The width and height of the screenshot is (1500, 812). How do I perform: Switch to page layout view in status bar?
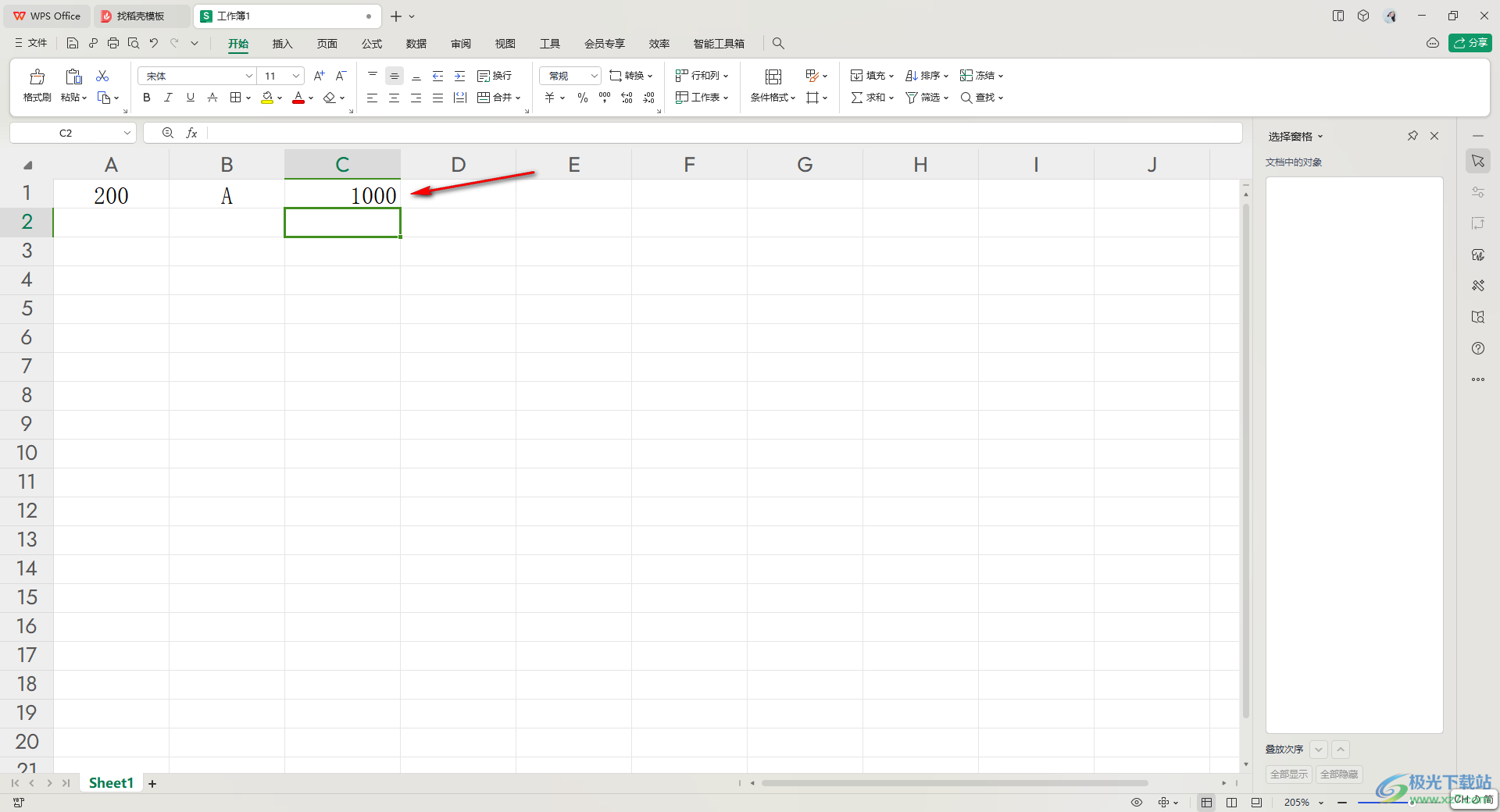1231,802
